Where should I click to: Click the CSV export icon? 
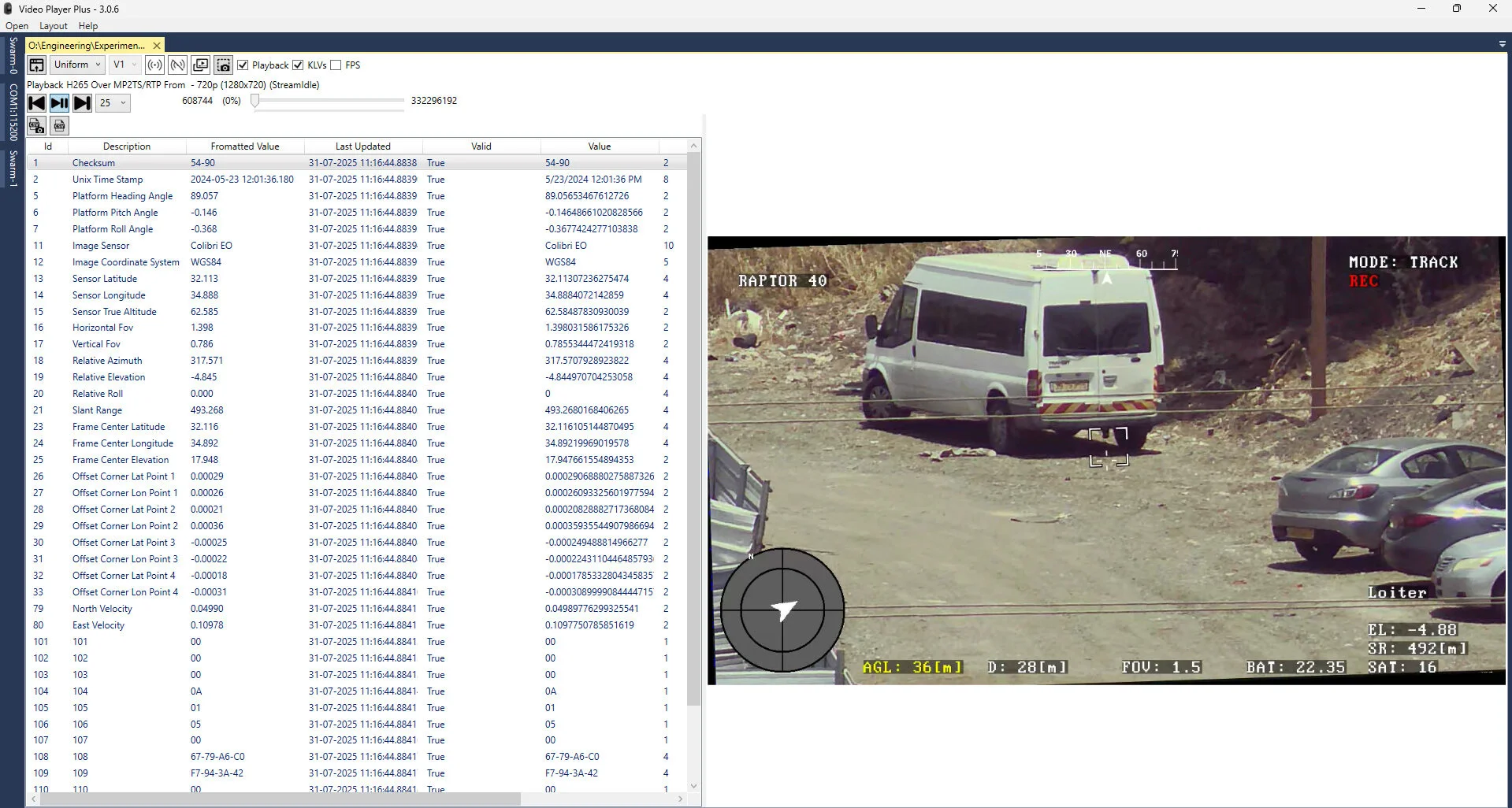pos(59,126)
